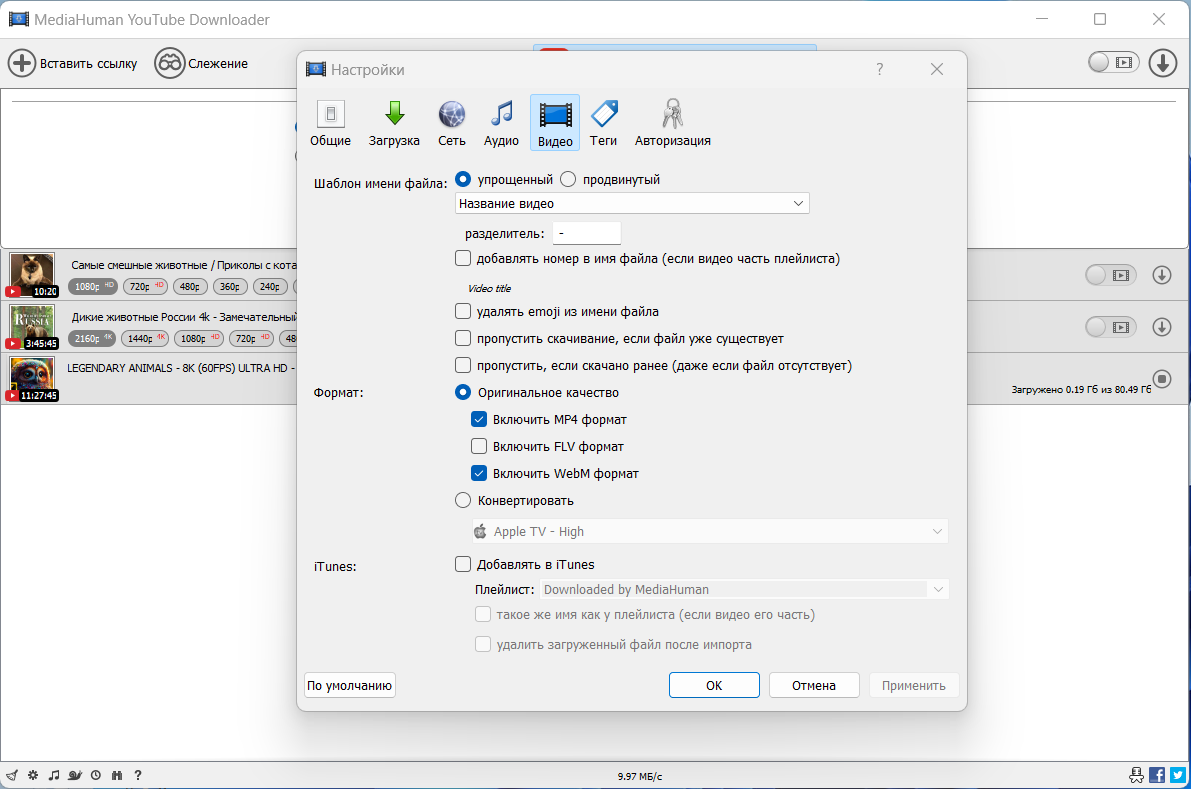Open Facebook icon in status bar
Viewport: 1191px width, 789px height.
pos(1157,775)
